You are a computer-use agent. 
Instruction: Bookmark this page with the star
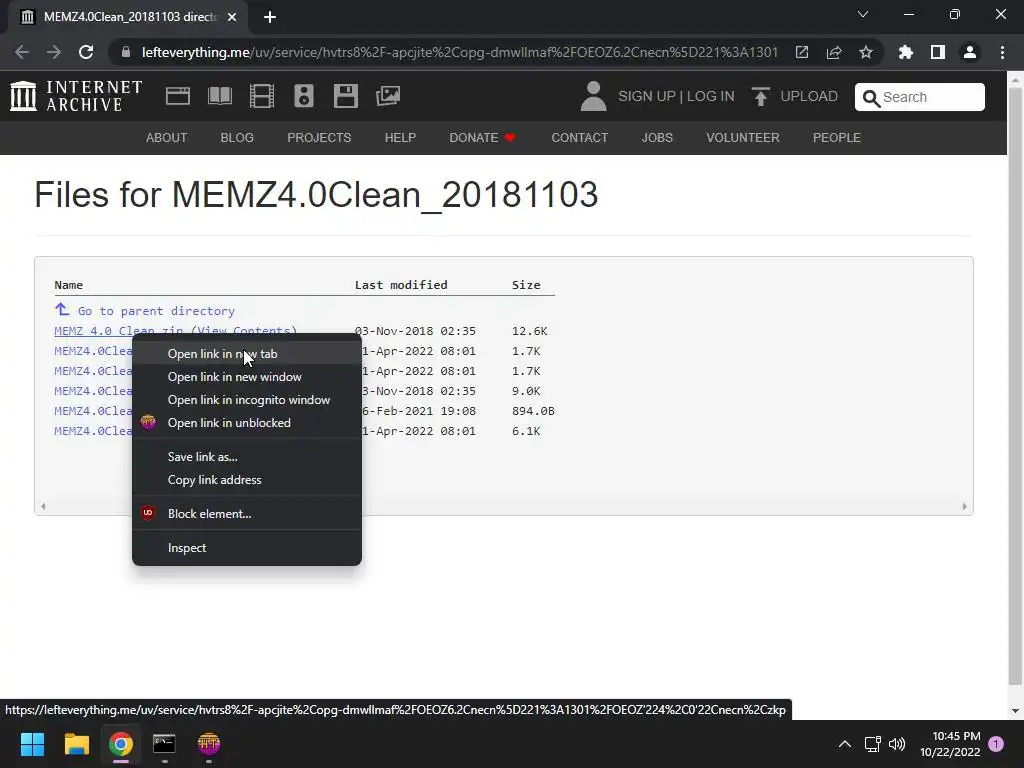[866, 52]
